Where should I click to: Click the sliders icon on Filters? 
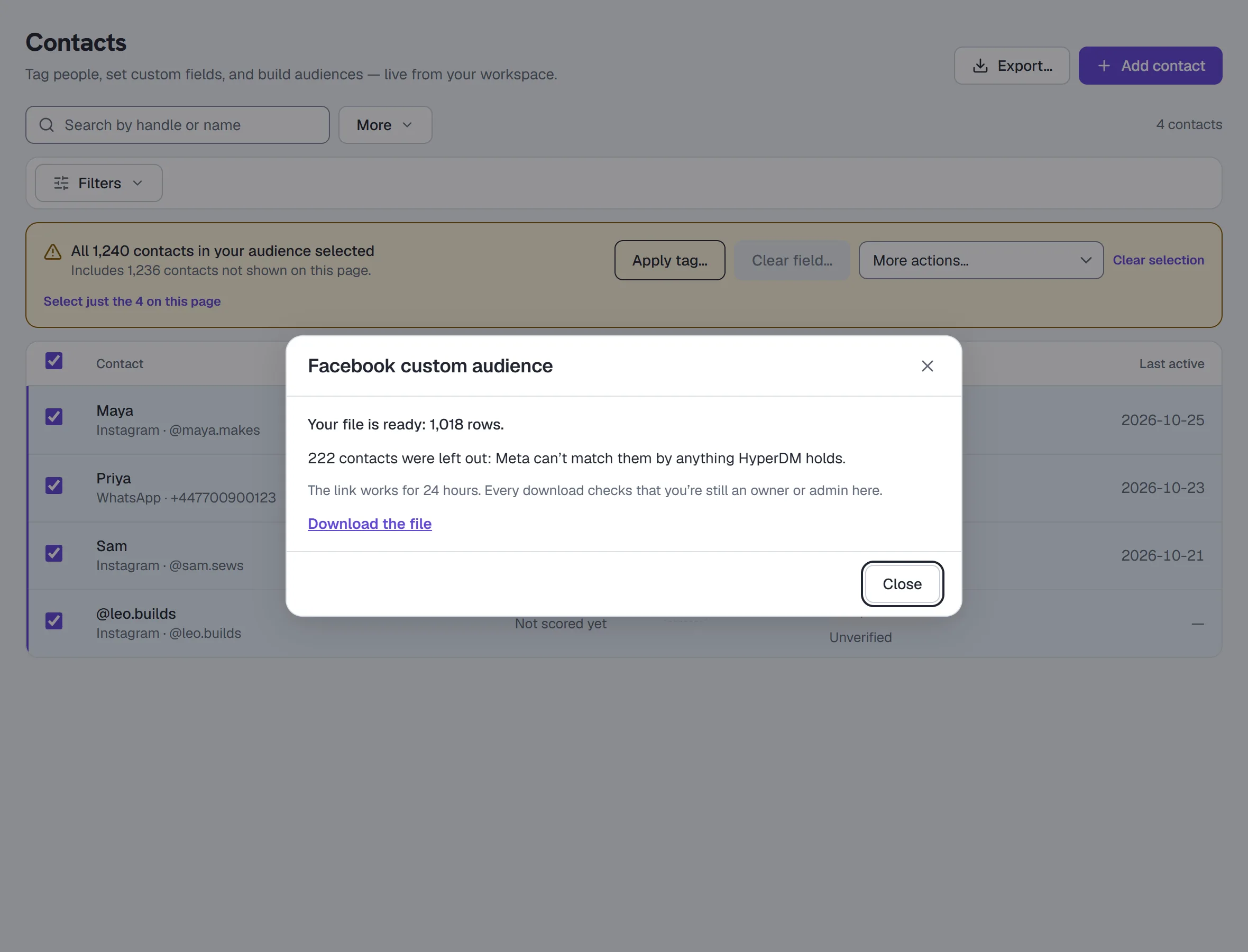61,183
